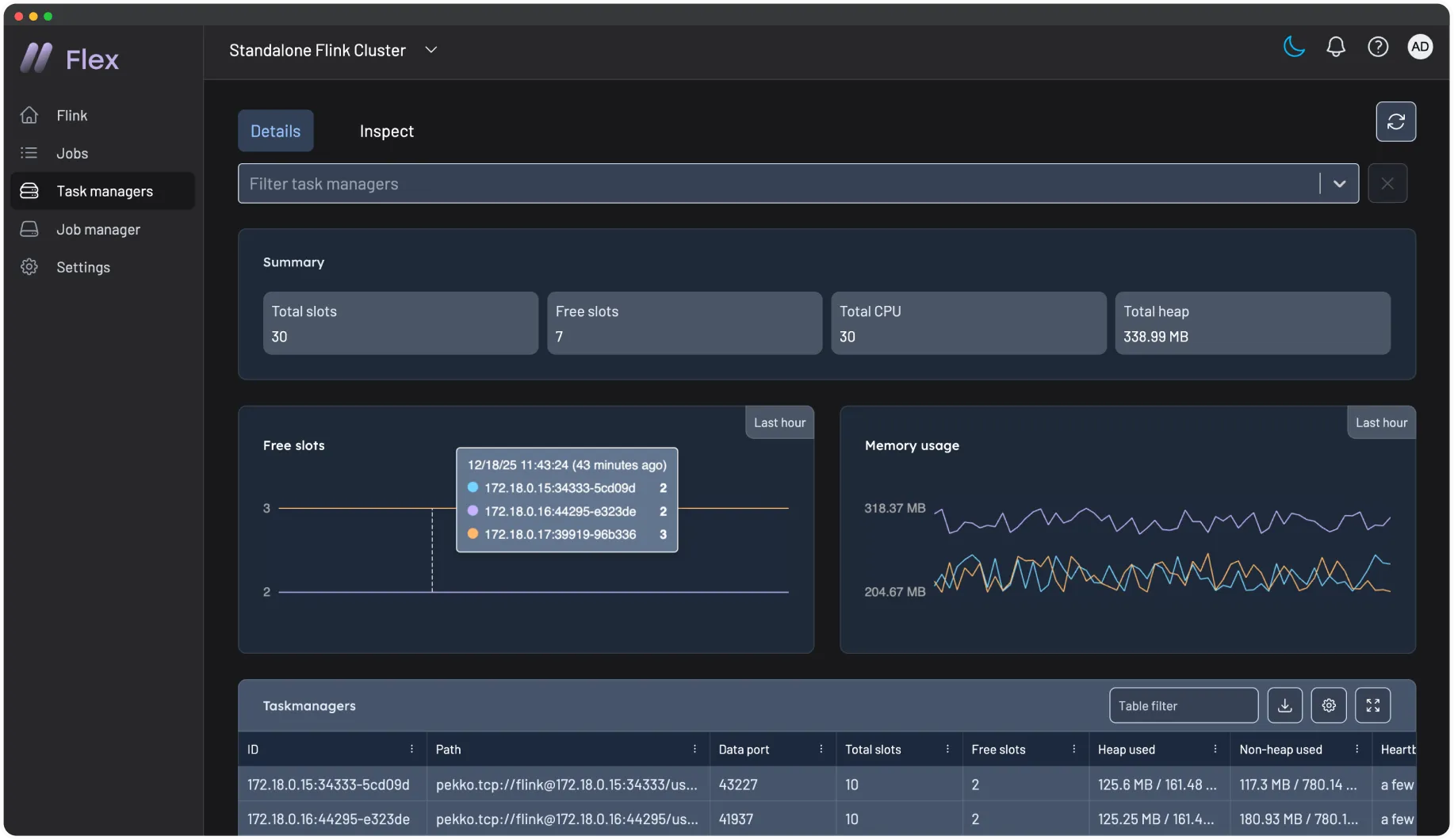Click the refresh button

[1395, 121]
